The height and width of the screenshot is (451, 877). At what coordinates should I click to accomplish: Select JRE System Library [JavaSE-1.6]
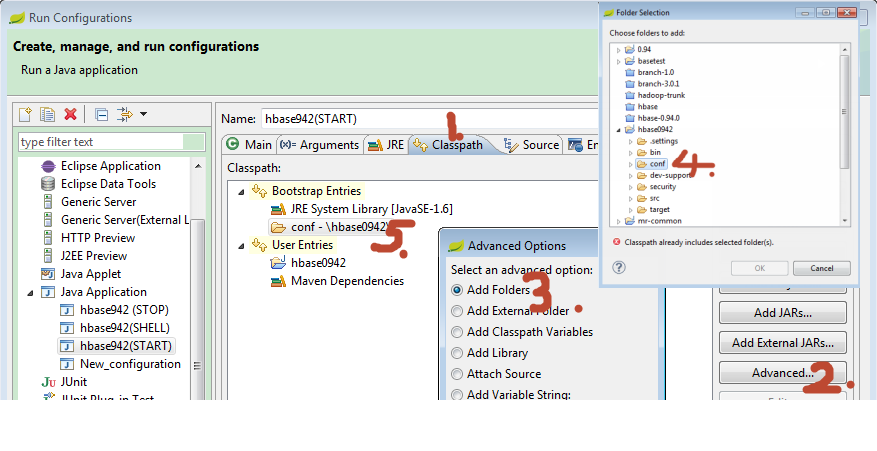[x=371, y=209]
